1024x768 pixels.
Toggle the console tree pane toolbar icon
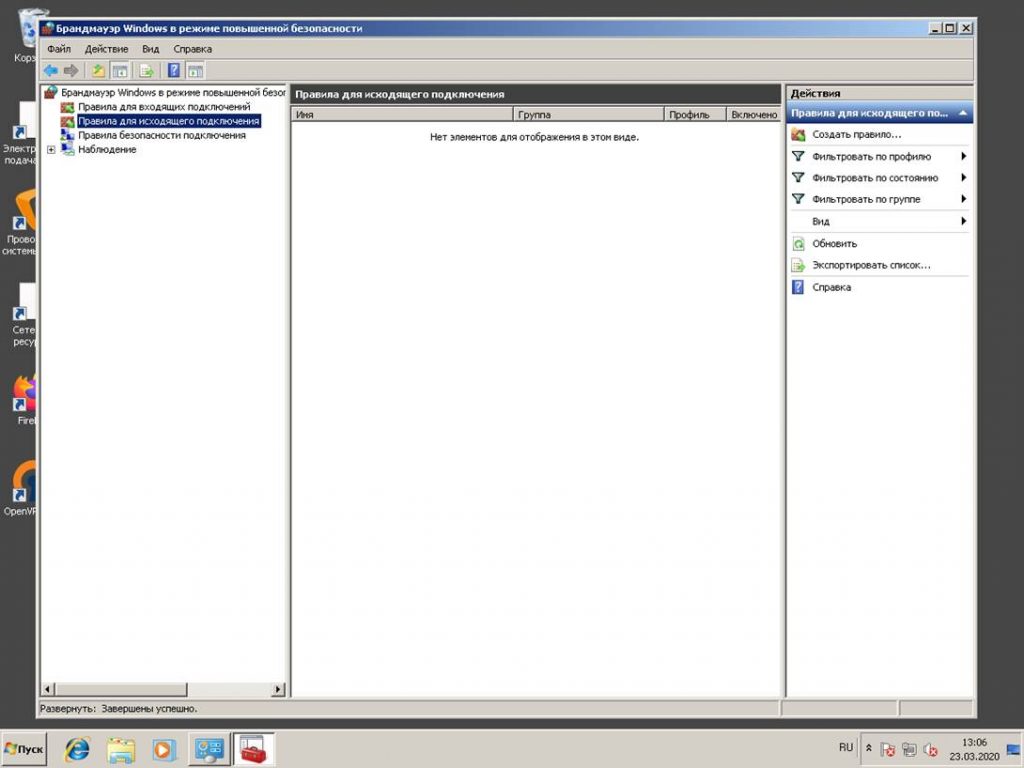120,71
